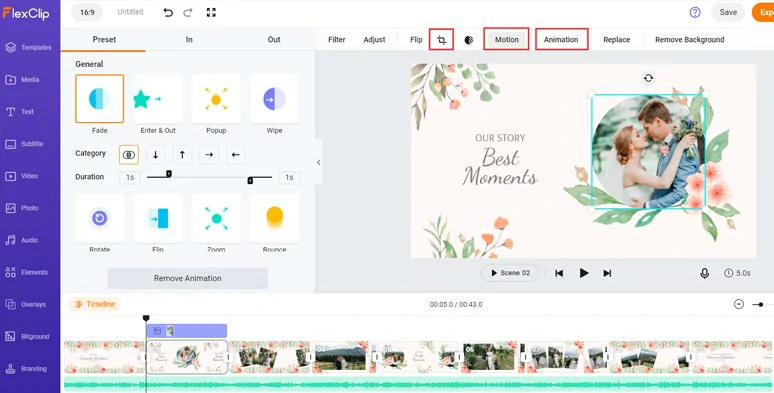The image size is (774, 393).
Task: Switch to the In tab
Action: click(x=189, y=39)
